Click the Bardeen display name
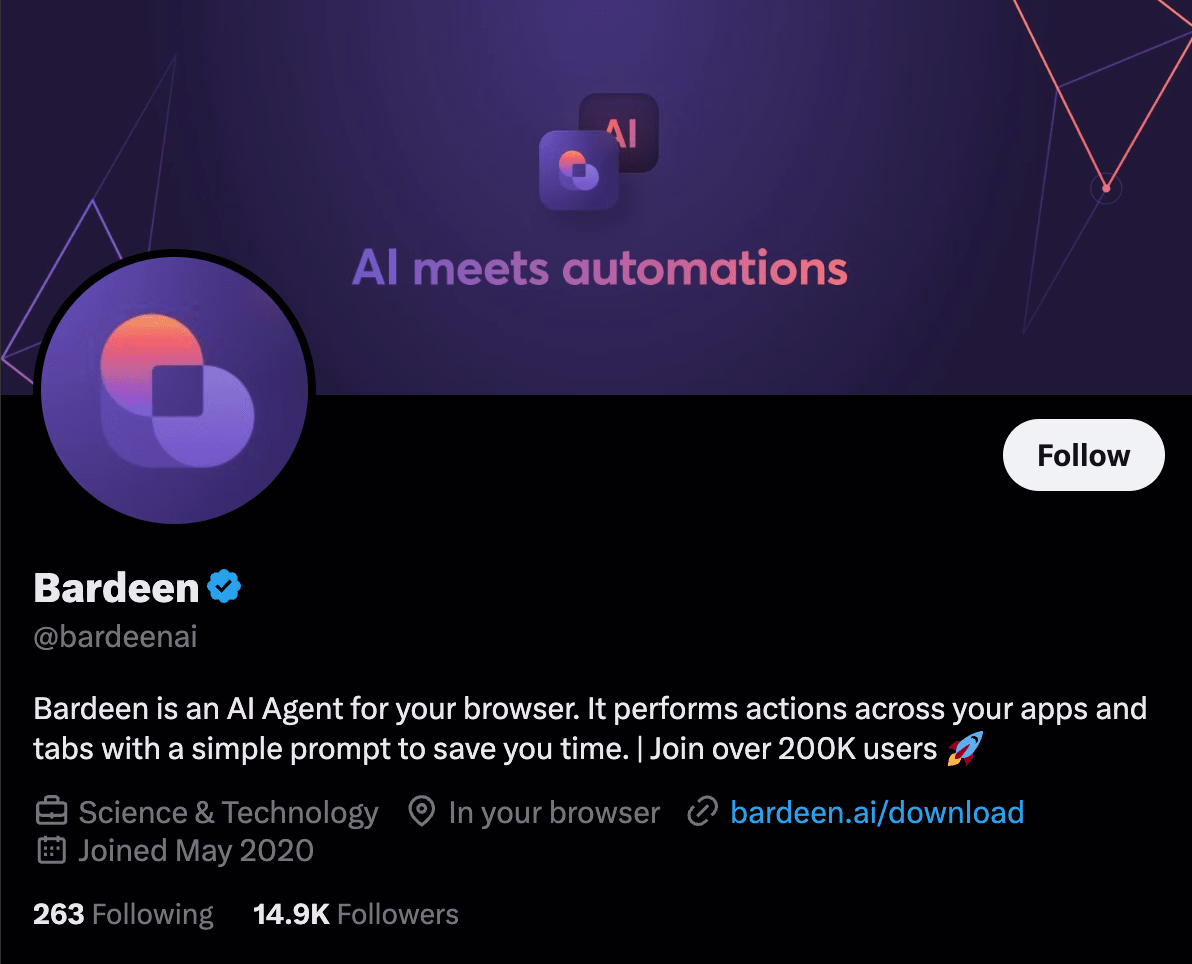 pyautogui.click(x=116, y=588)
